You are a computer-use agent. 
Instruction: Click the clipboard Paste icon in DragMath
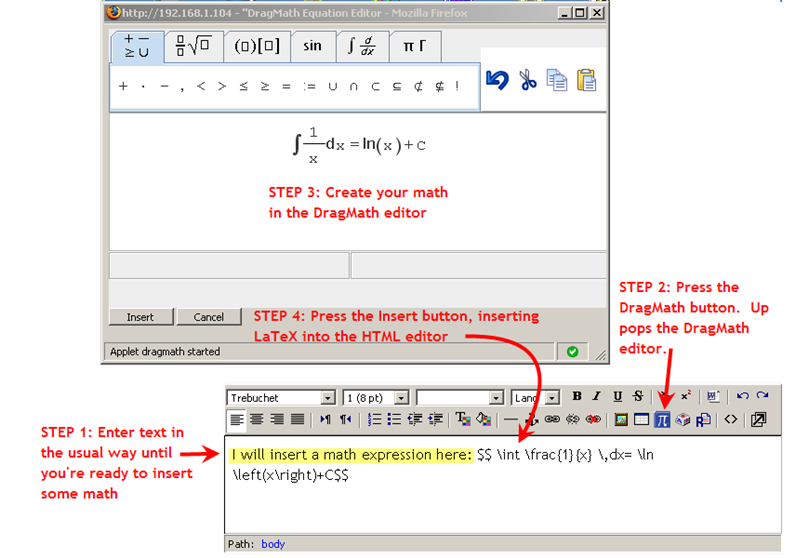[x=587, y=80]
